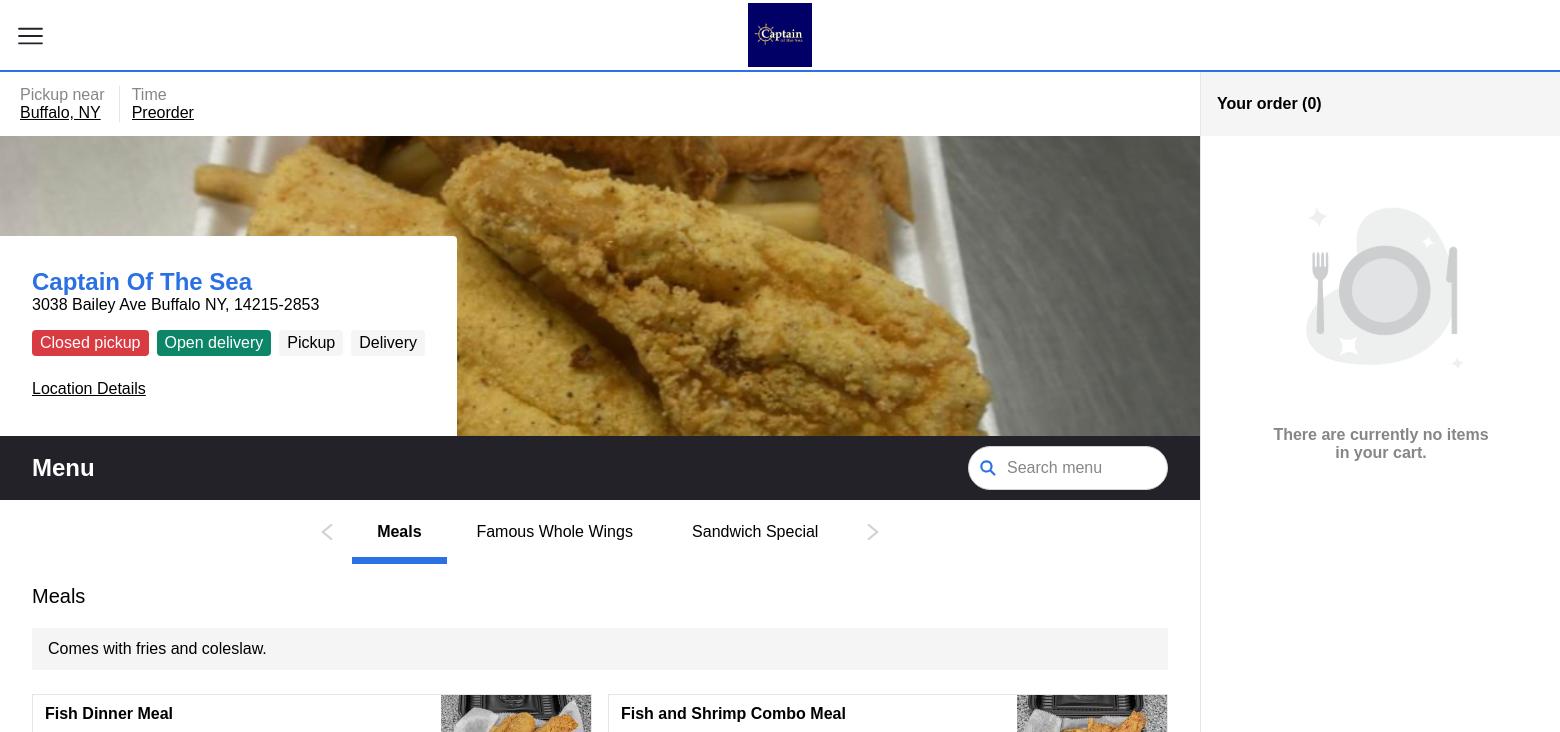Viewport: 1560px width, 732px height.
Task: Click the magnifying glass search icon
Action: click(988, 468)
